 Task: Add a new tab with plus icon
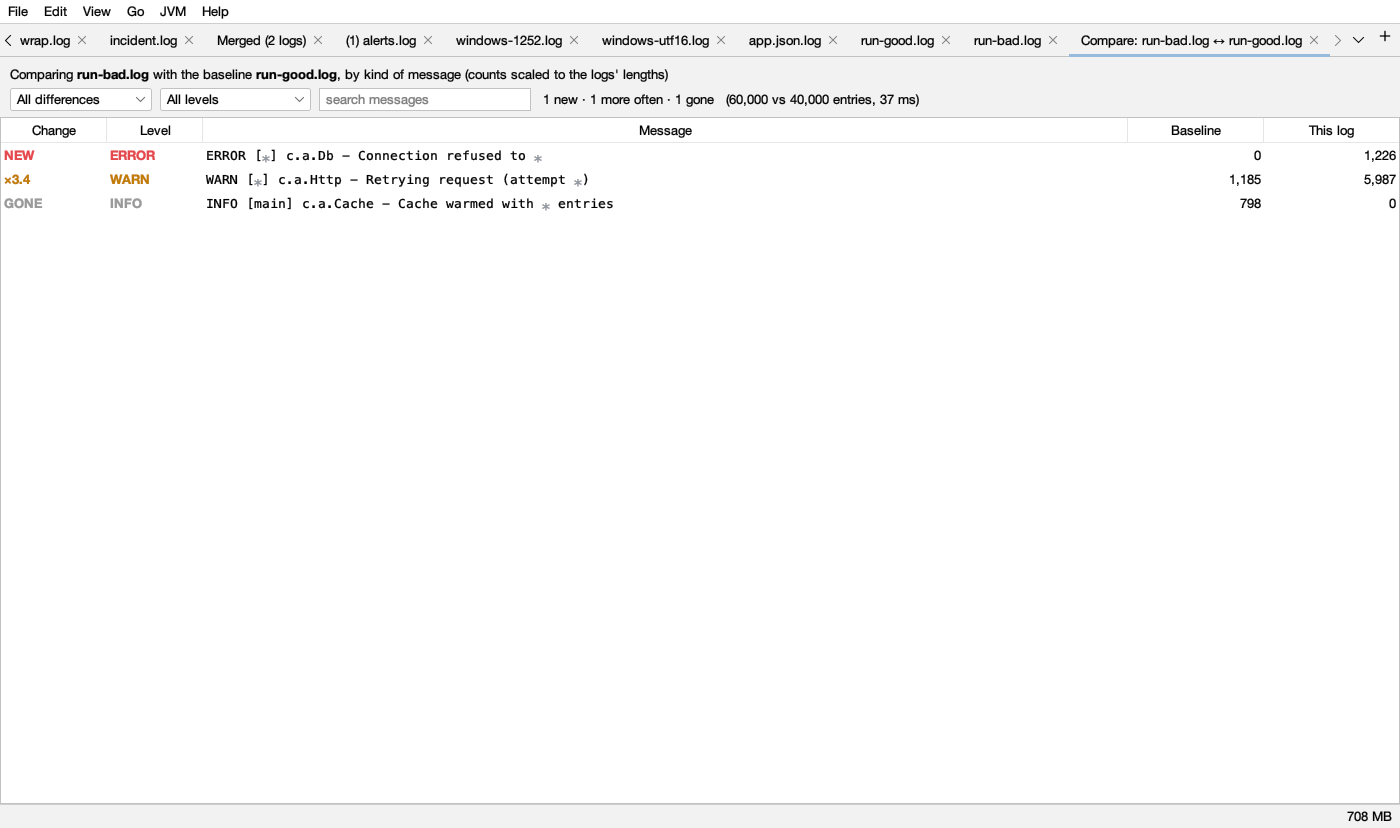(x=1385, y=37)
